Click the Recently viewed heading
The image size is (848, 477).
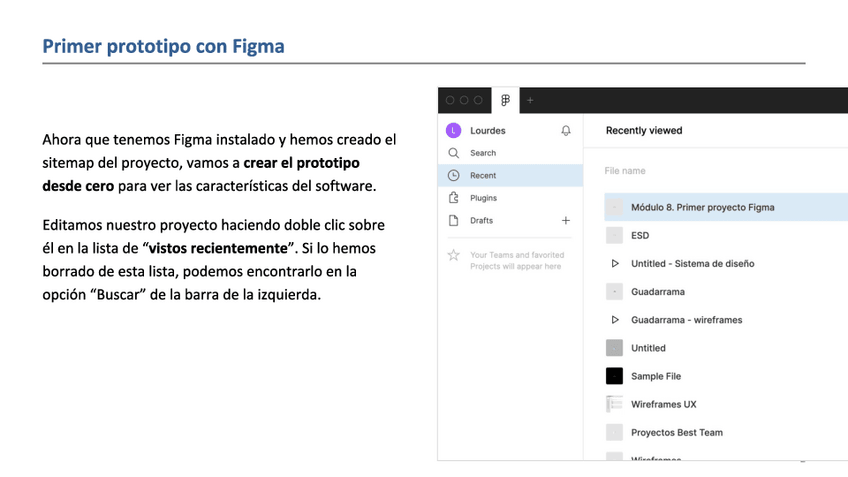point(644,130)
